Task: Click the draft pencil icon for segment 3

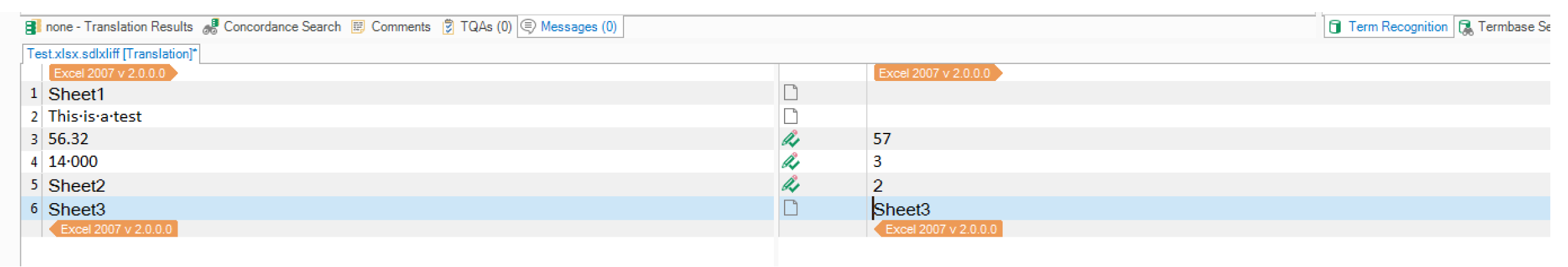Action: [x=790, y=139]
